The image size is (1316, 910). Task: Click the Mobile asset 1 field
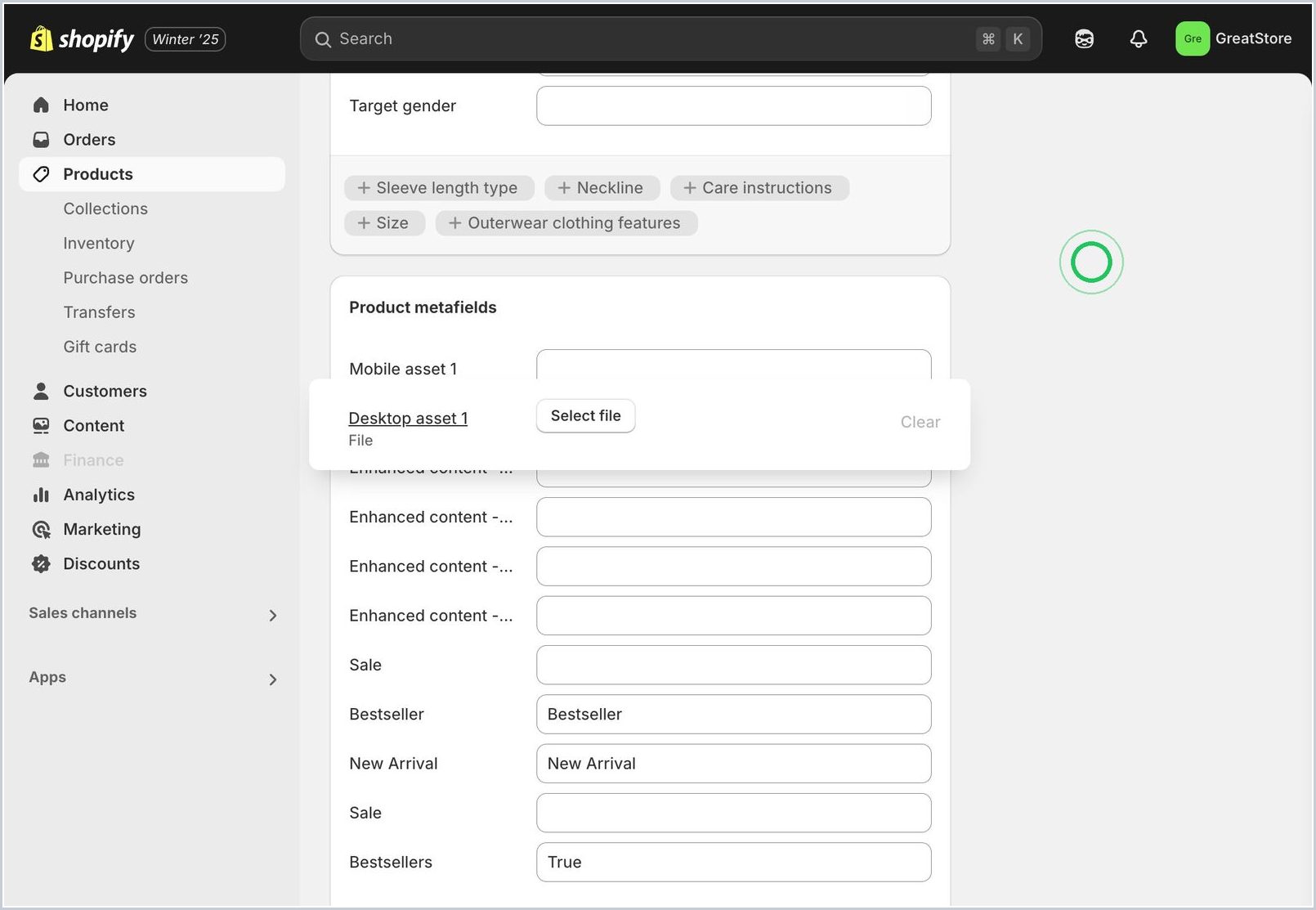733,365
